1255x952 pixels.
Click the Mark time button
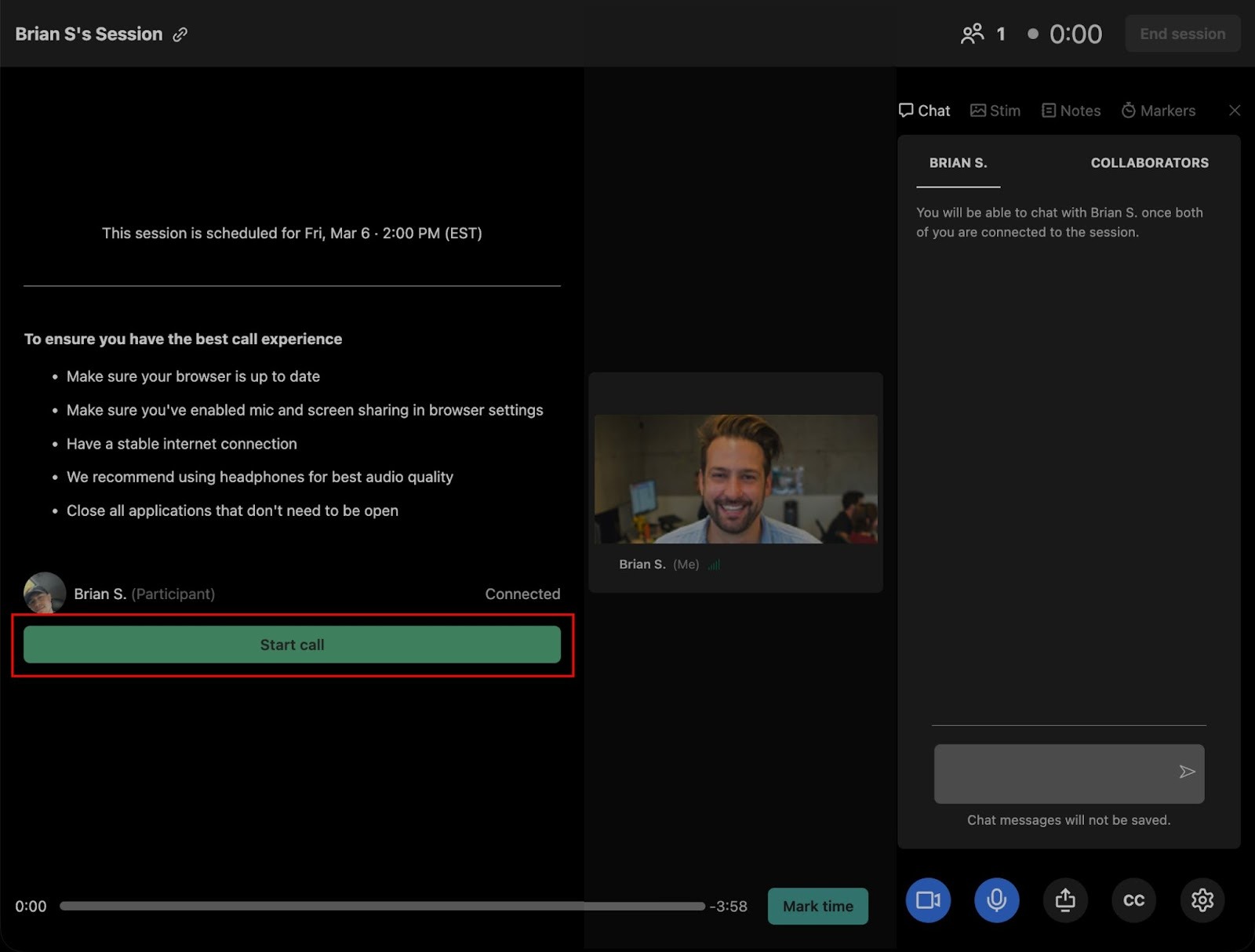(x=817, y=906)
